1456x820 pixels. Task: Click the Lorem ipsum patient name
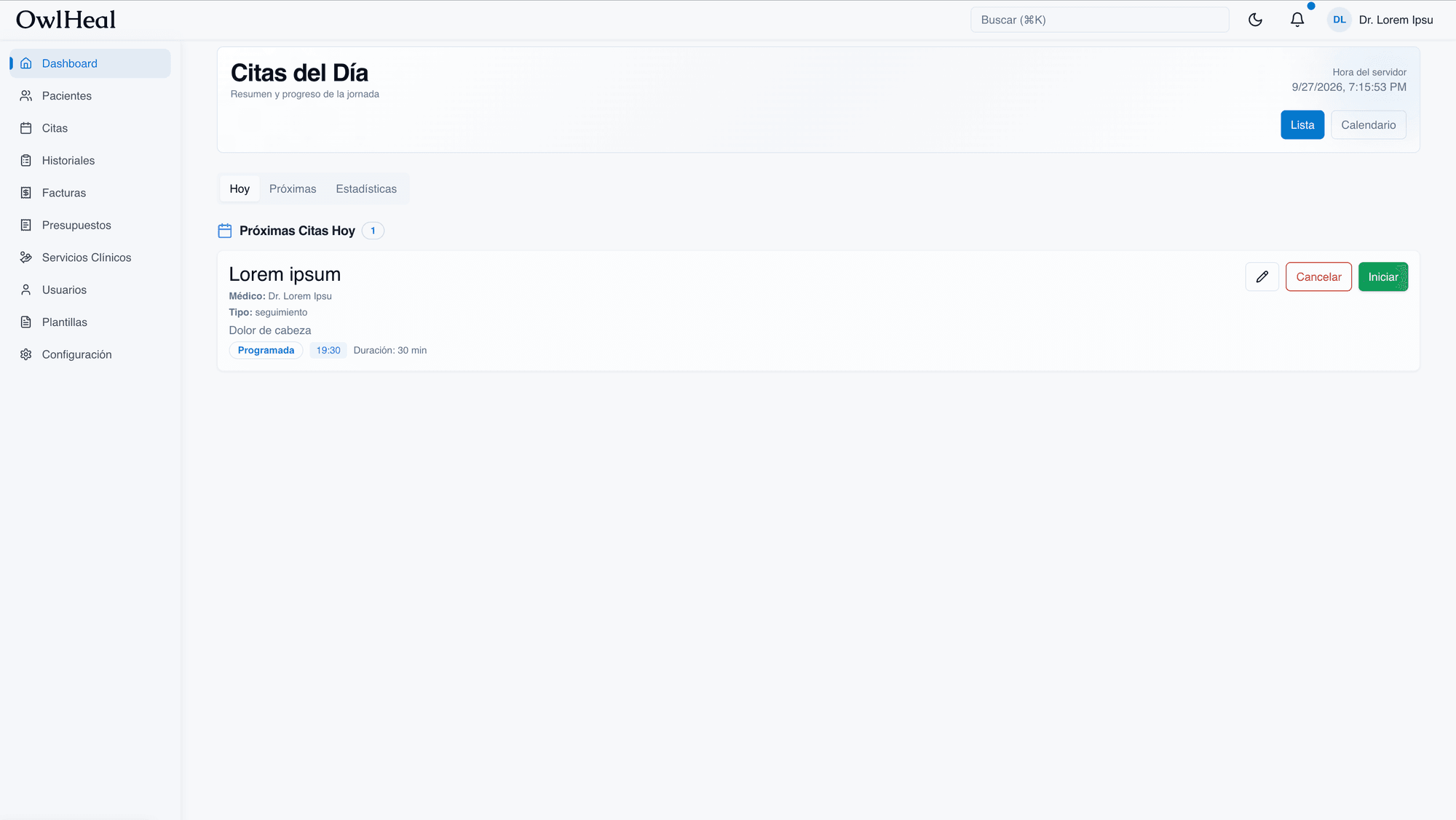(285, 274)
